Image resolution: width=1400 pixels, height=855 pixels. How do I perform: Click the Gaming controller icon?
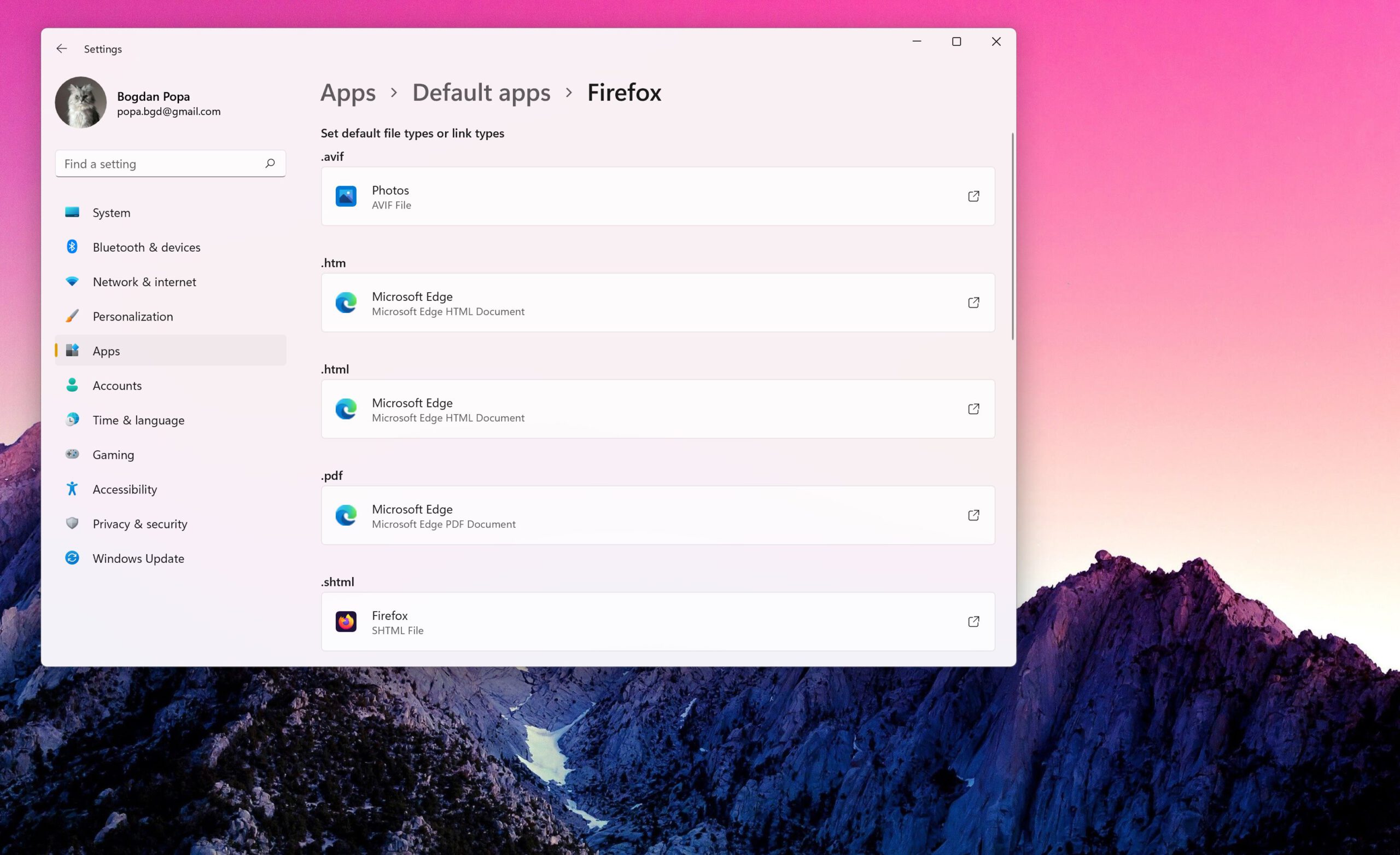coord(72,454)
